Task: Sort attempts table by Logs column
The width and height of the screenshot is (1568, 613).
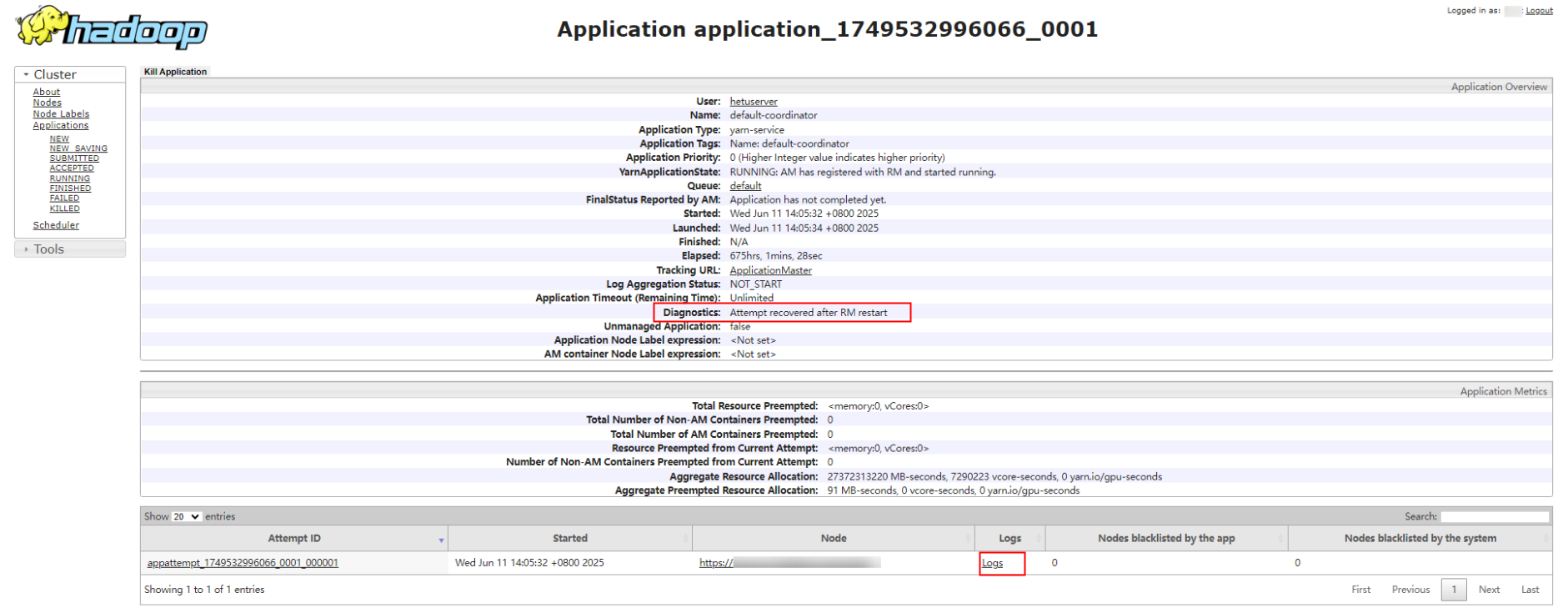Action: coord(1010,539)
